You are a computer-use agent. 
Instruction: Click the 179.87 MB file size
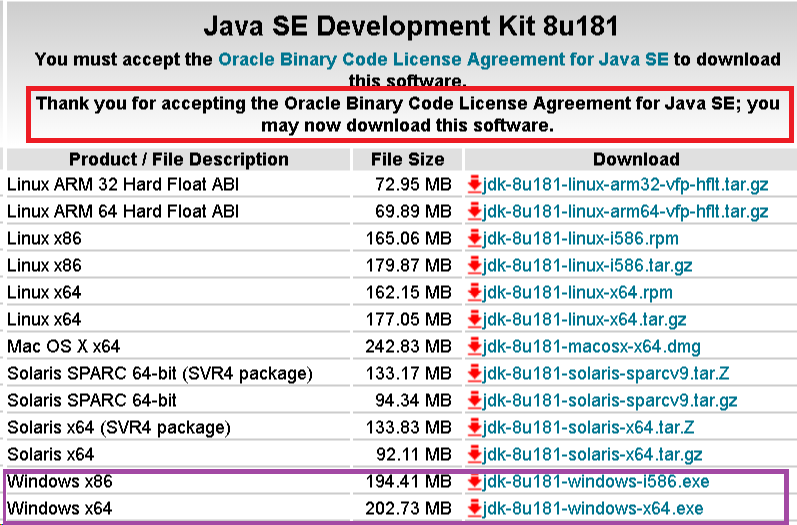(409, 265)
